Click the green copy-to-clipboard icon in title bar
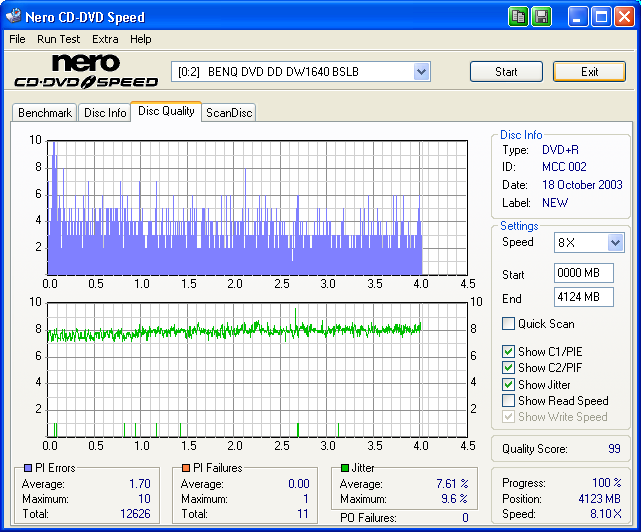 (x=518, y=16)
